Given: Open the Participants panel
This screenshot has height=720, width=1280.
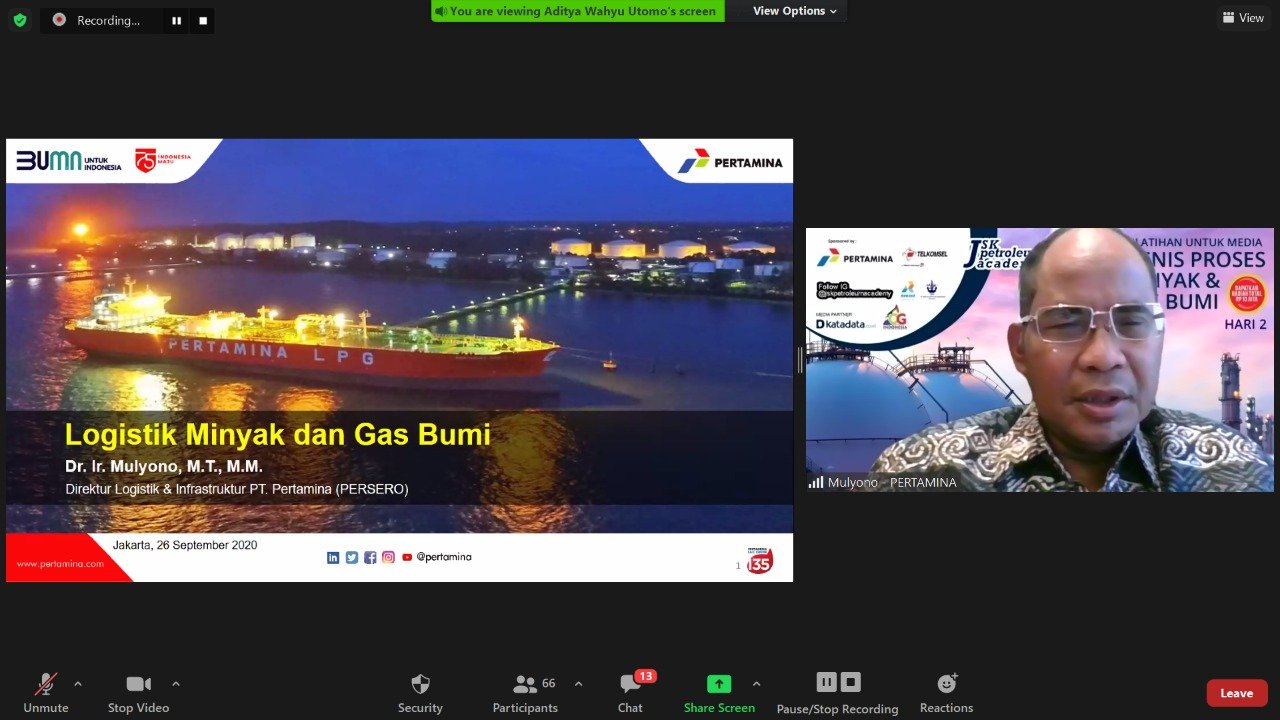Looking at the screenshot, I should tap(525, 693).
